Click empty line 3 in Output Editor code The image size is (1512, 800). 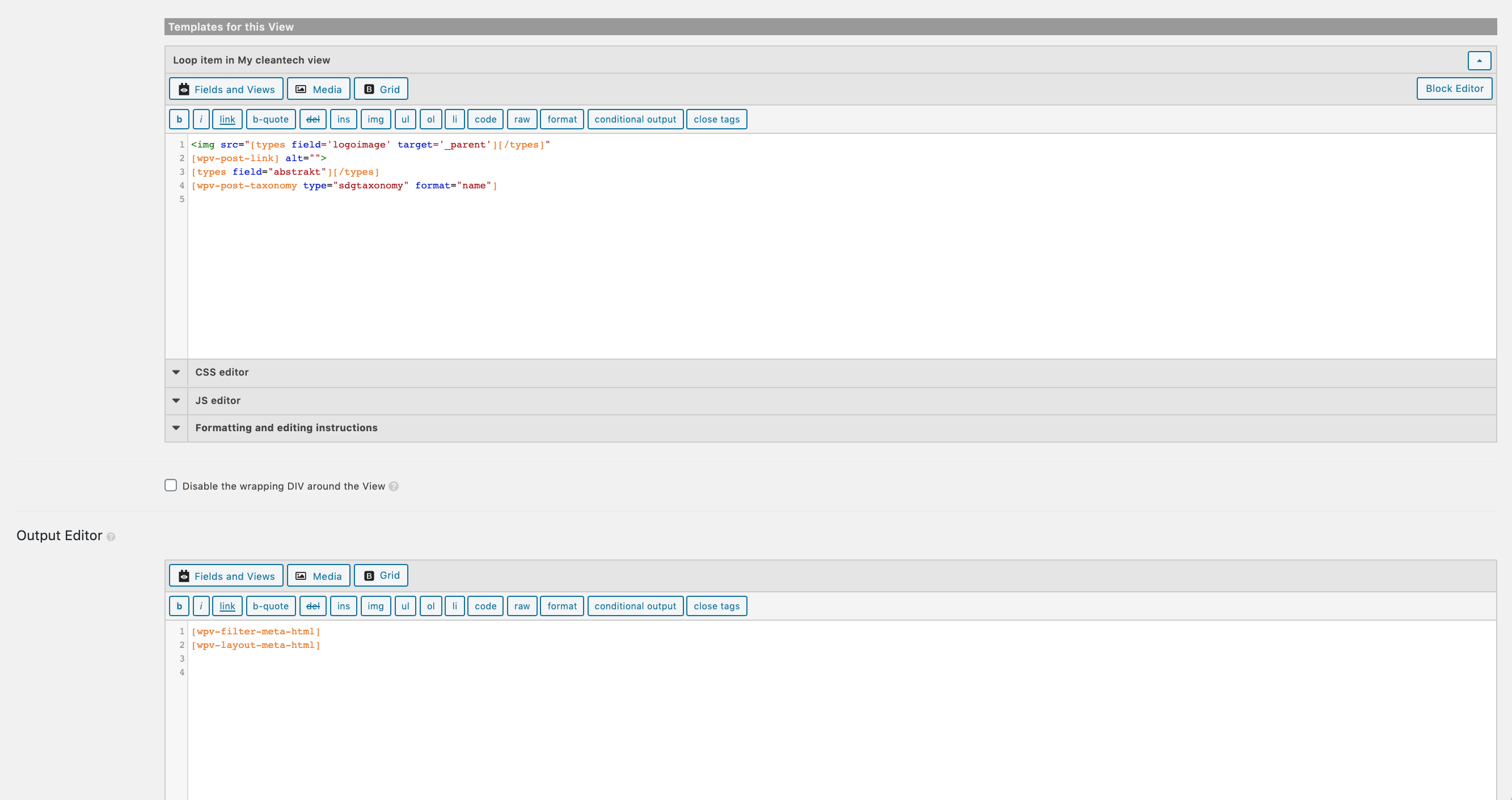point(842,659)
